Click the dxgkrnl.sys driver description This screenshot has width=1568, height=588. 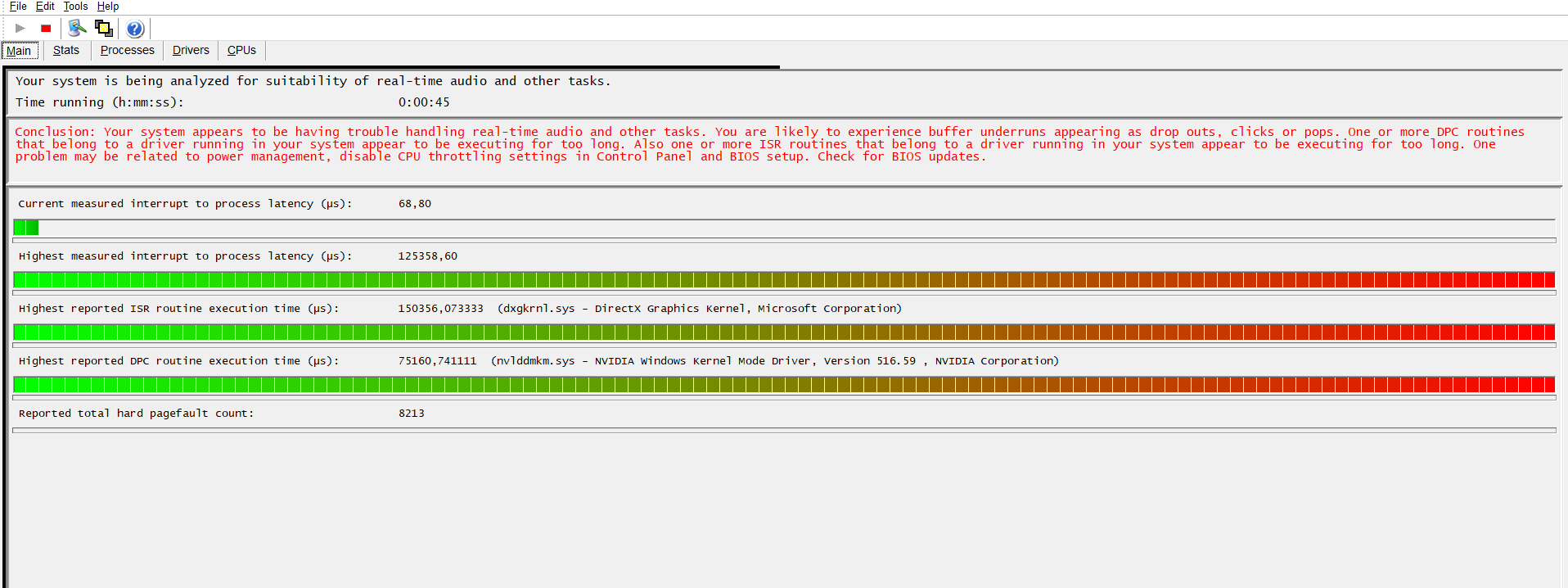tap(700, 309)
